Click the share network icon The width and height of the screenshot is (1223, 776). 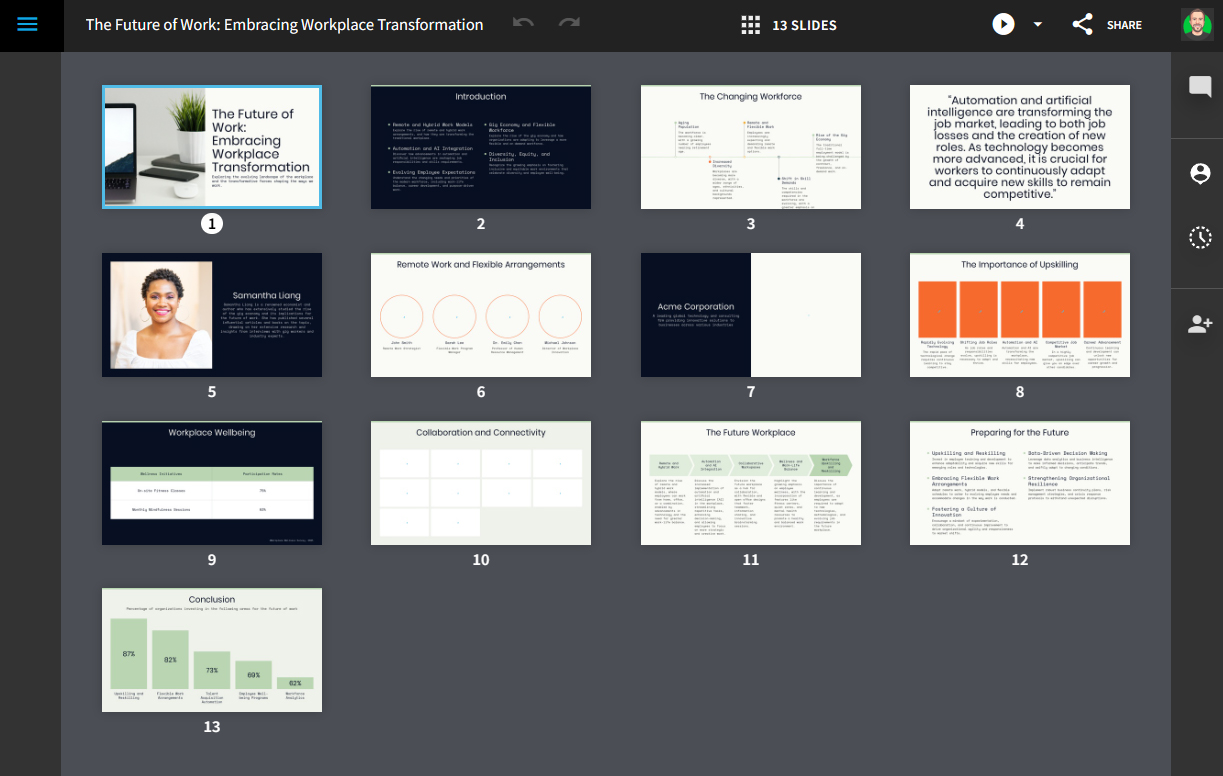(x=1082, y=25)
